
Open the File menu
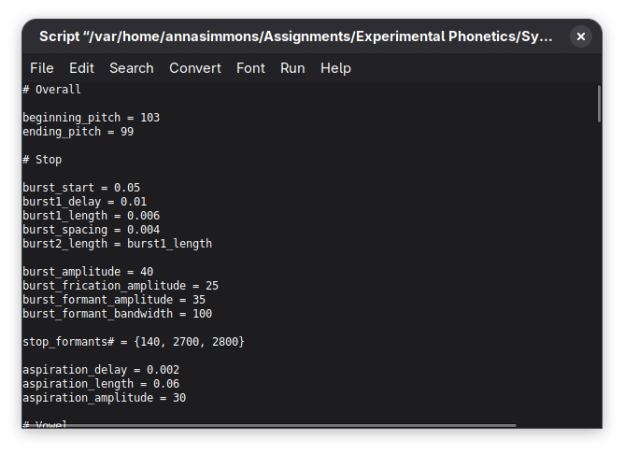point(42,68)
